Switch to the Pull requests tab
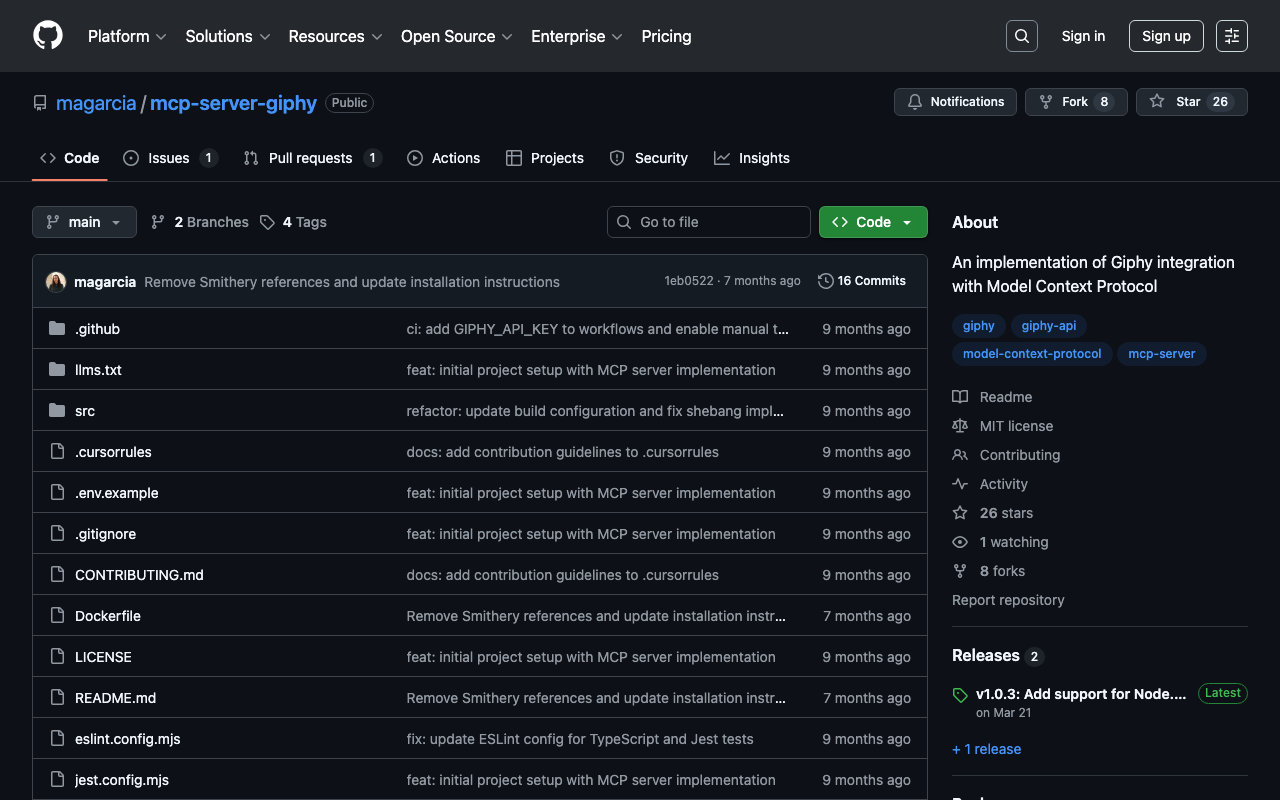The width and height of the screenshot is (1280, 800). point(310,158)
